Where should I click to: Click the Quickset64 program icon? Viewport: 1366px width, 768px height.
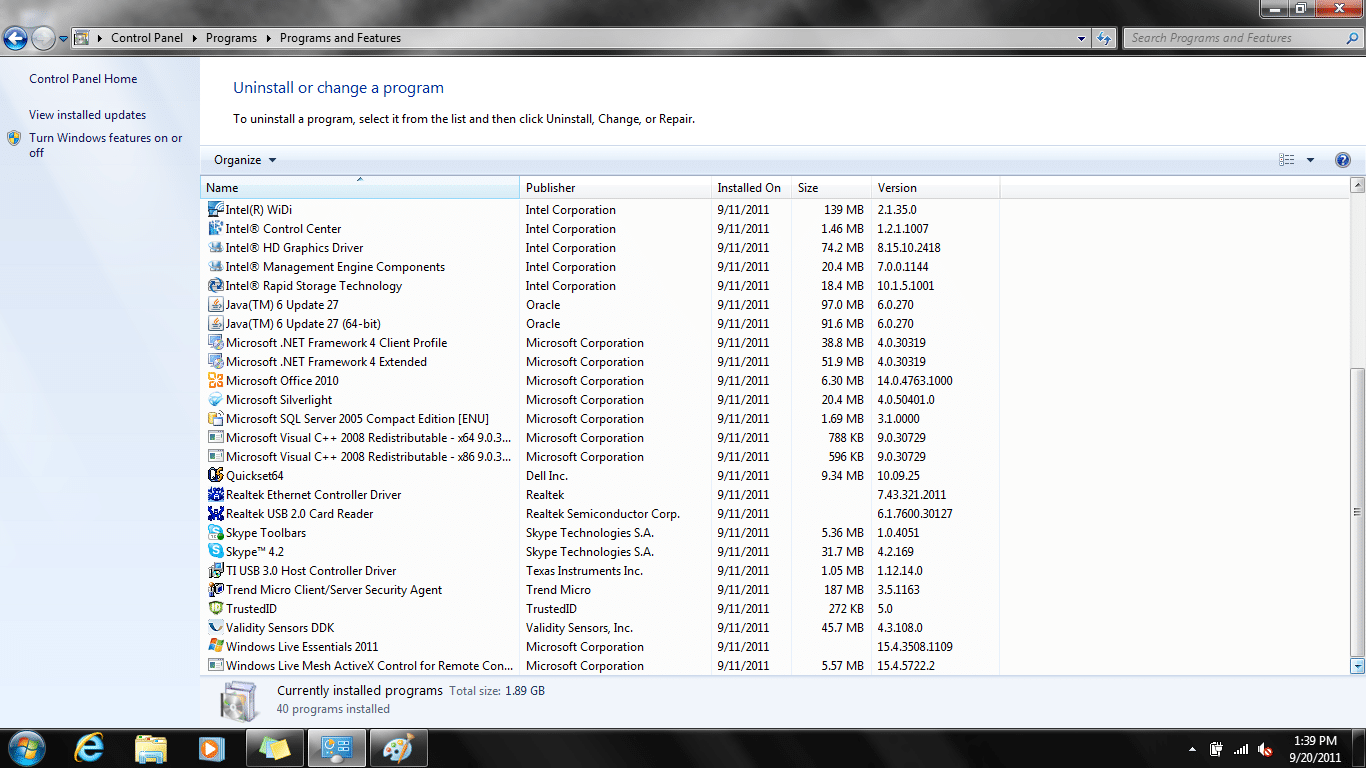(215, 476)
